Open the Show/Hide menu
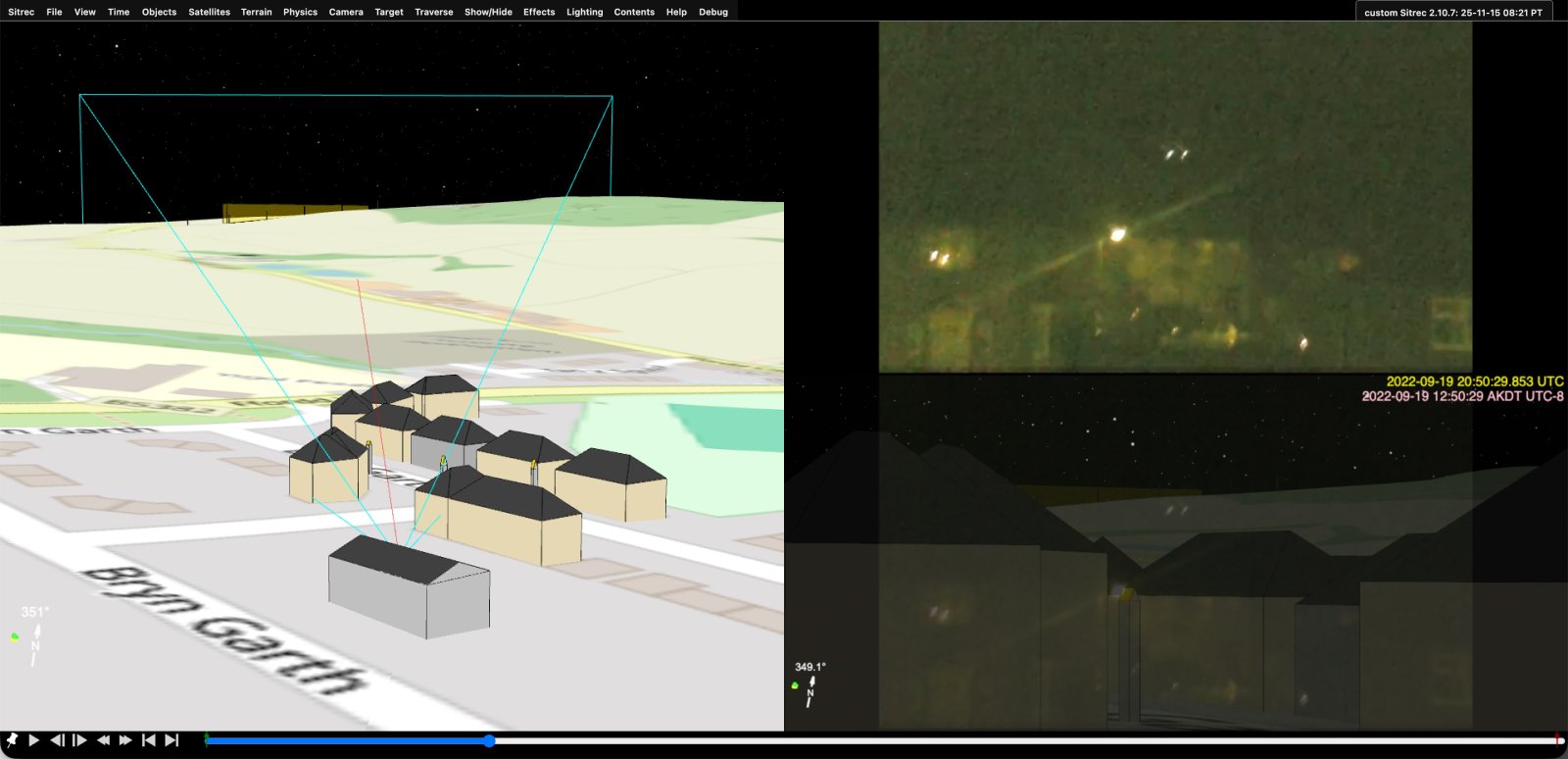1568x759 pixels. coord(488,12)
